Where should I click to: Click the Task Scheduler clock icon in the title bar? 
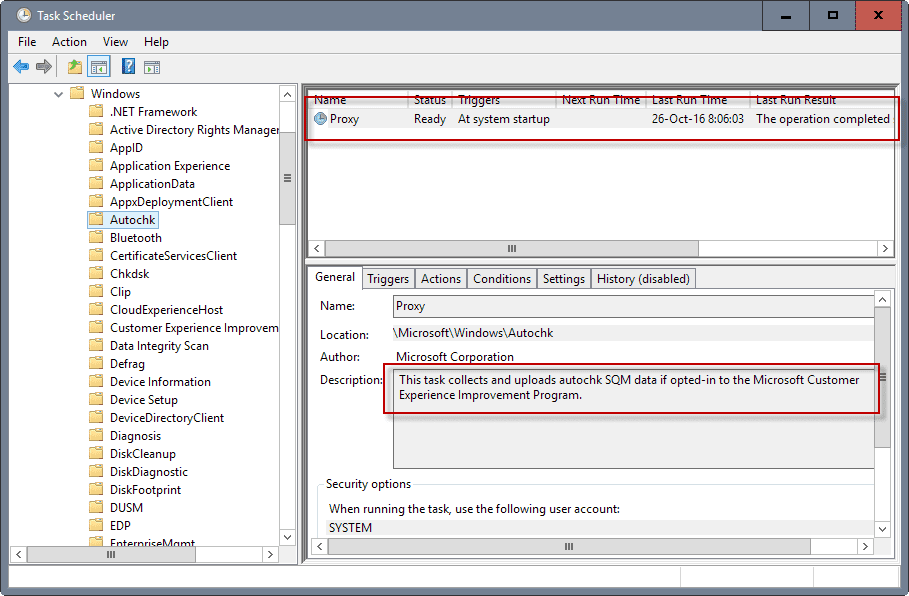[24, 15]
